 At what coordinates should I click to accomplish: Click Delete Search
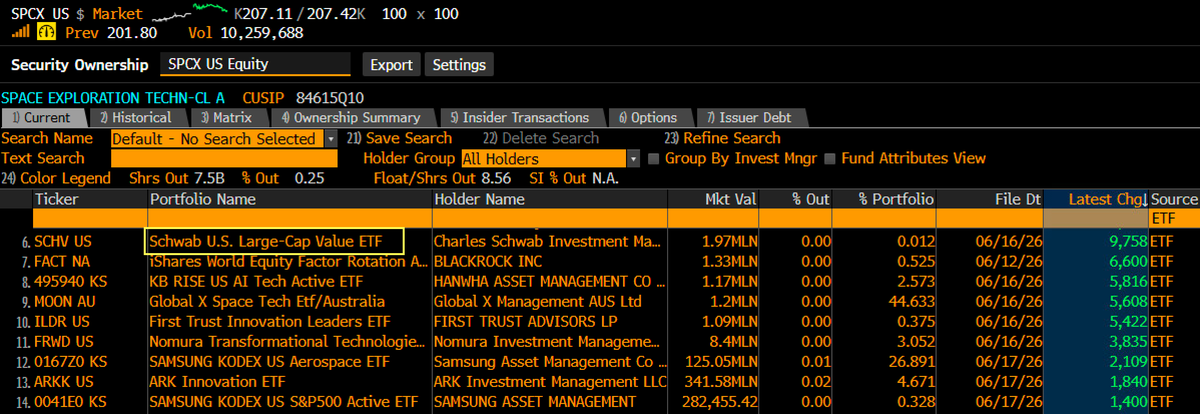[541, 138]
